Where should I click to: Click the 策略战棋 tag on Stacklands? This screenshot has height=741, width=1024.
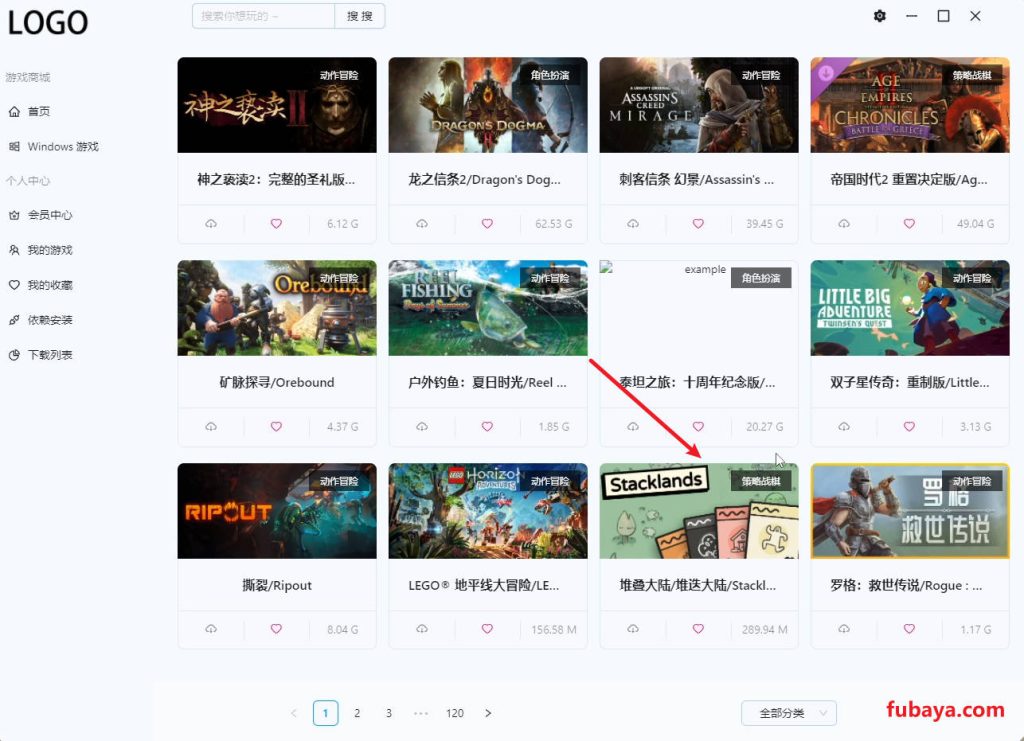761,481
